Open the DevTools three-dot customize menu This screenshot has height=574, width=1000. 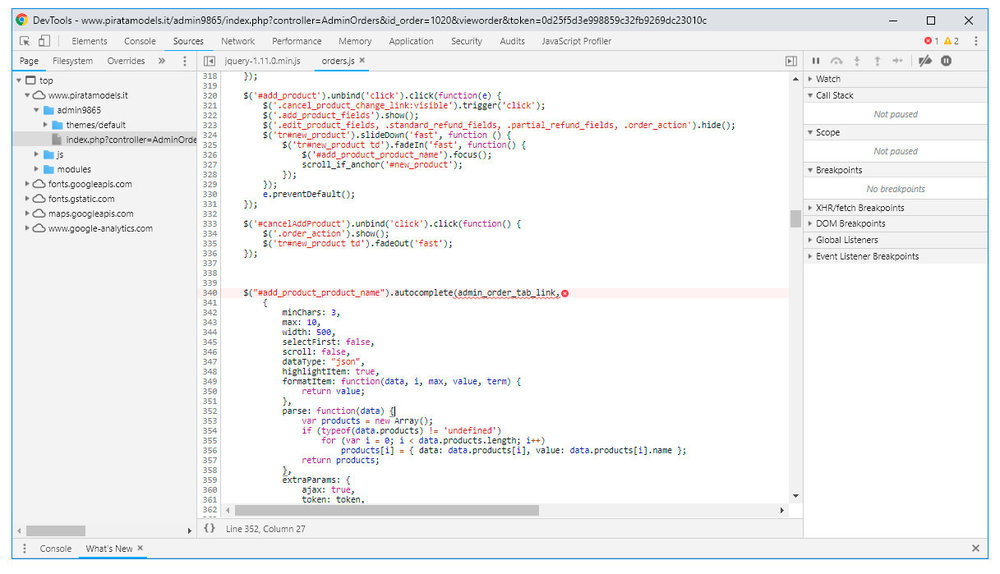(976, 41)
